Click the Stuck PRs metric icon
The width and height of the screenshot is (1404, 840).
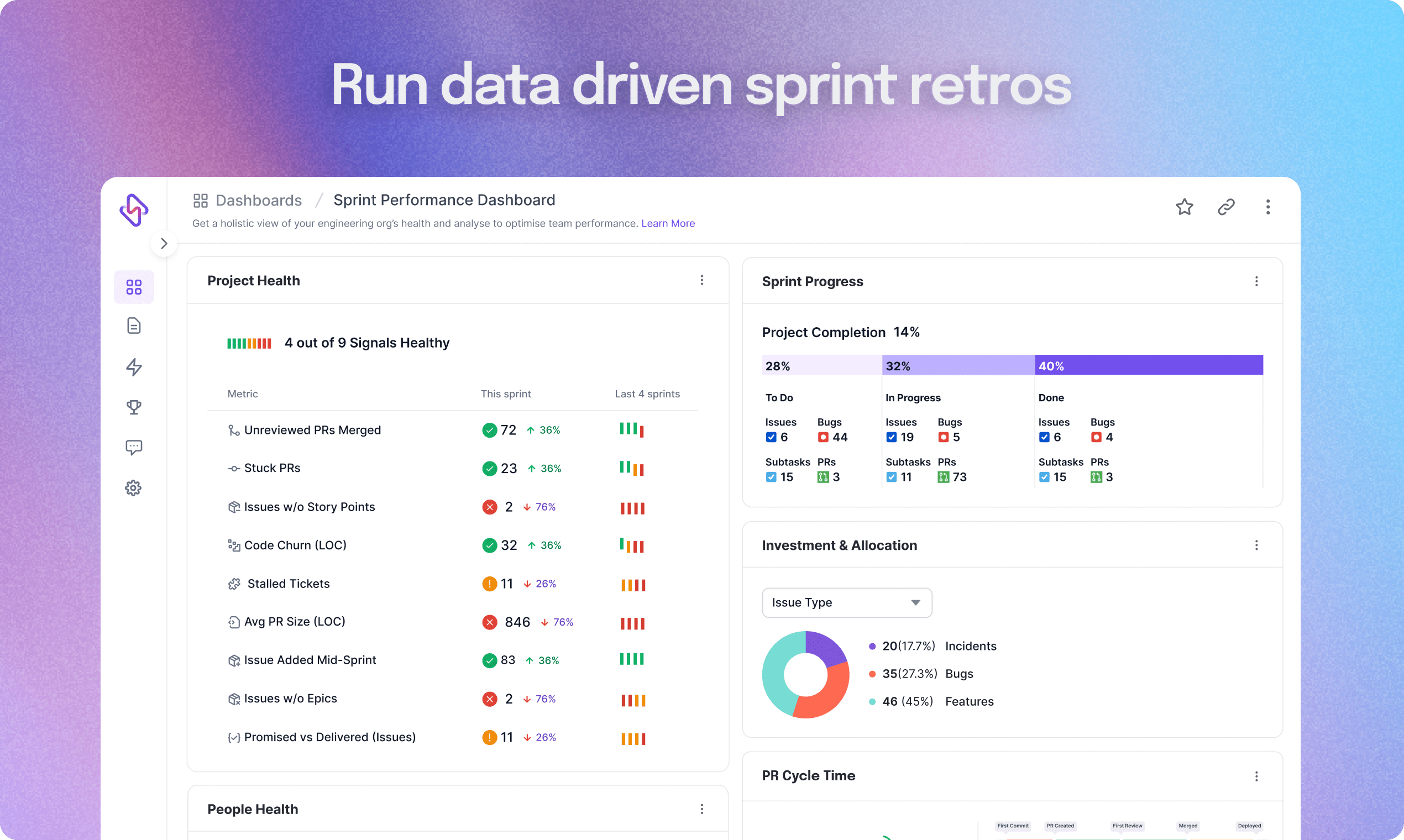[x=234, y=468]
